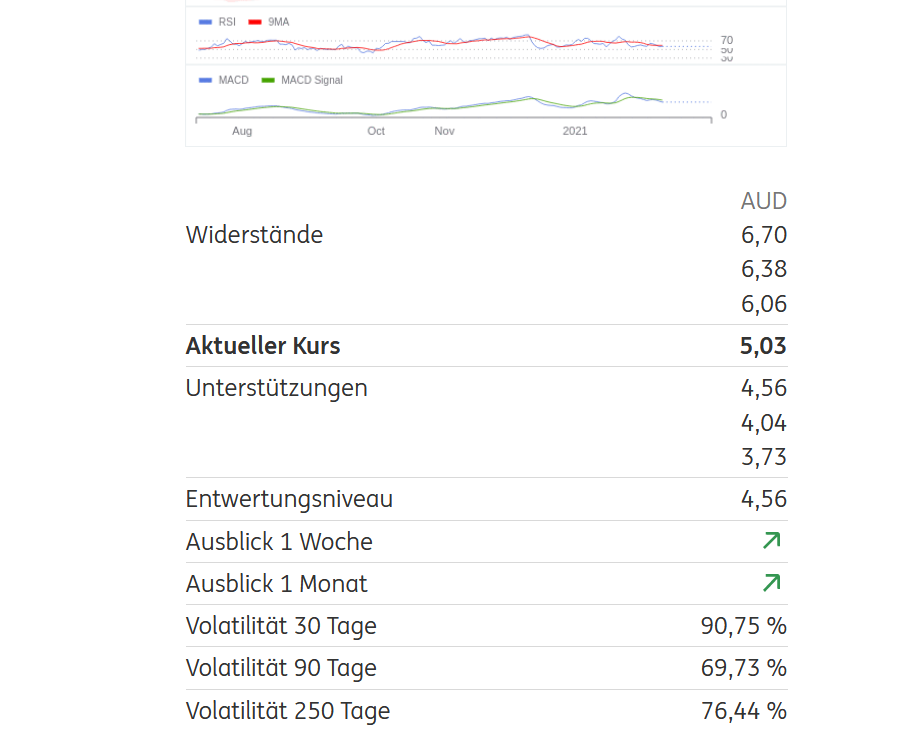Click the green MACD Signal legend marker

(267, 80)
